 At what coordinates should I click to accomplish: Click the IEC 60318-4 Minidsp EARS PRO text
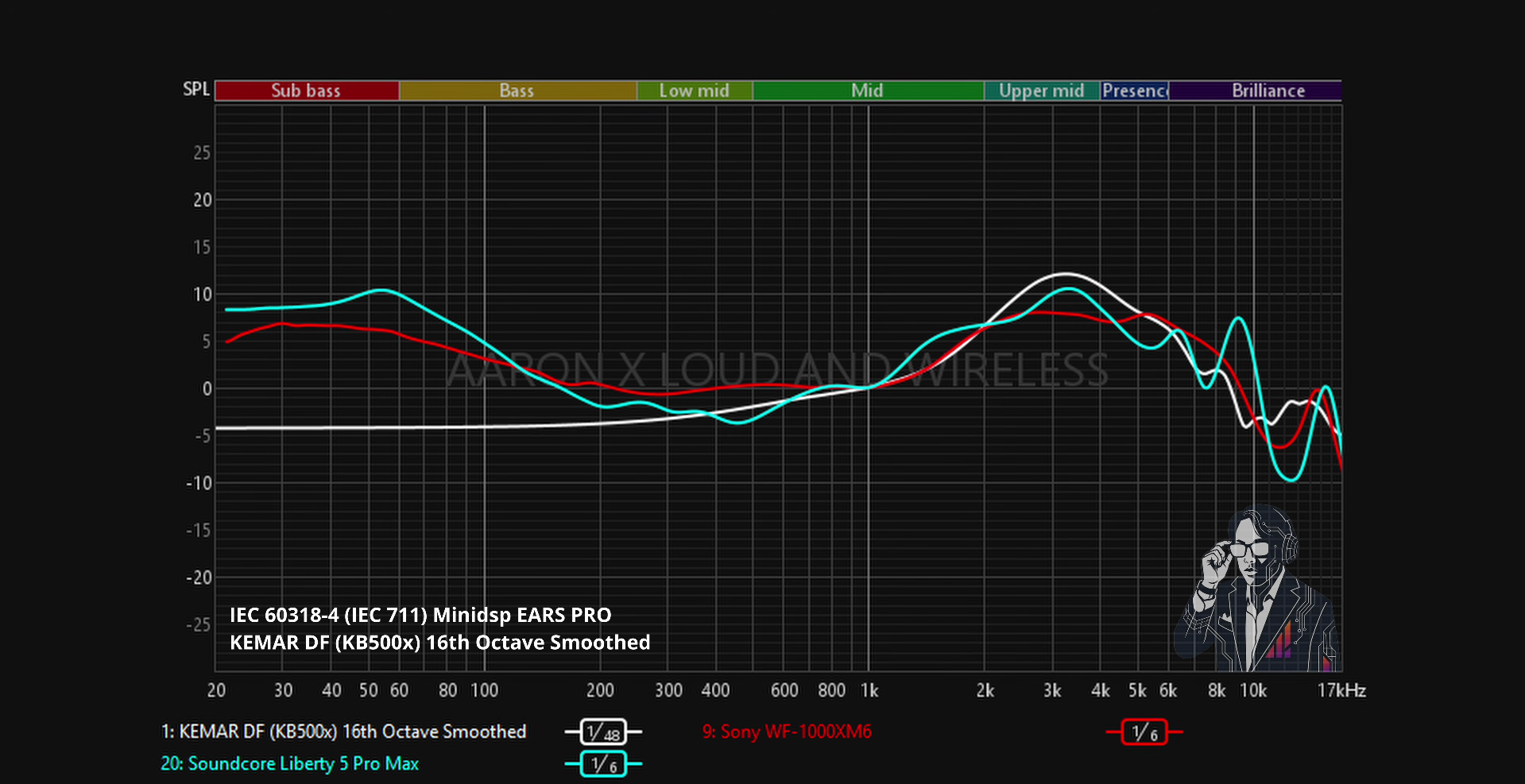click(x=420, y=615)
